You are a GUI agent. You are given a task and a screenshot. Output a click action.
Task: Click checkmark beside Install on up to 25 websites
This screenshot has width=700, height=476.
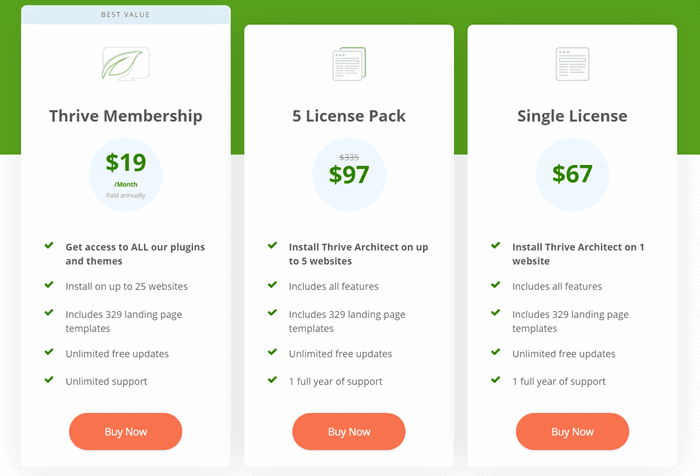(49, 285)
